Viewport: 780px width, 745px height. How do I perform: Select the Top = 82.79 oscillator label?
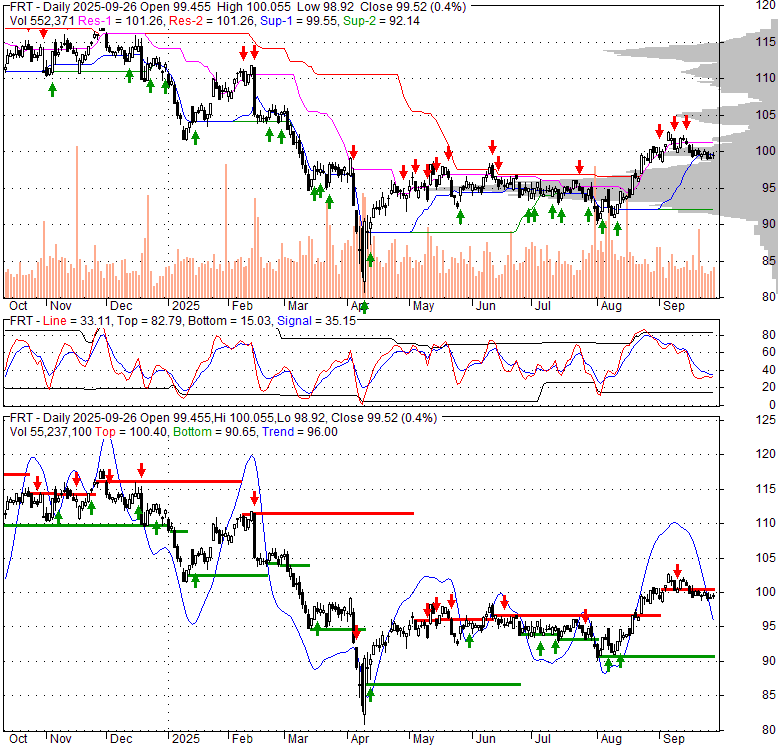(149, 321)
